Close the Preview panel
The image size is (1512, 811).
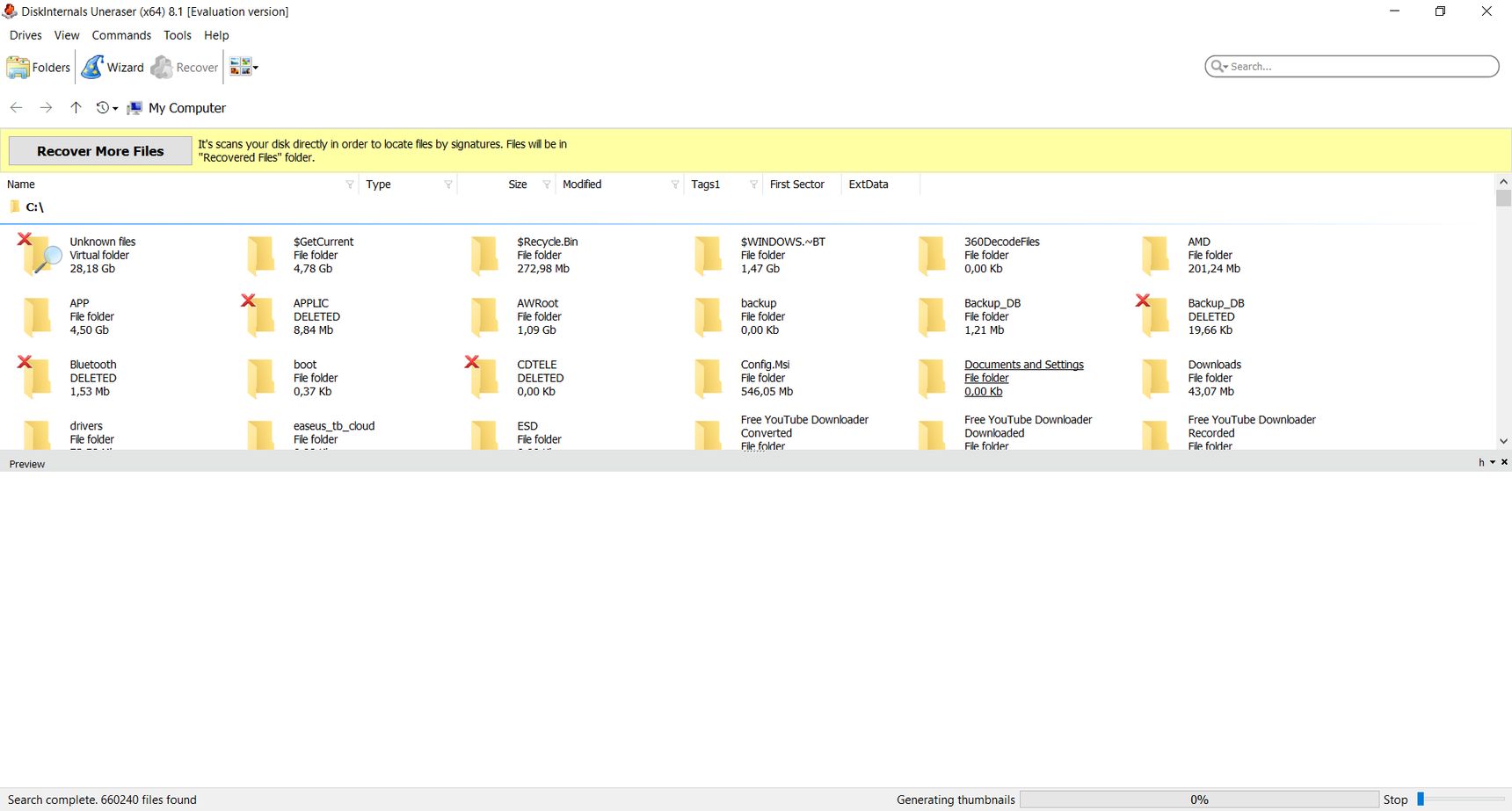[1504, 462]
